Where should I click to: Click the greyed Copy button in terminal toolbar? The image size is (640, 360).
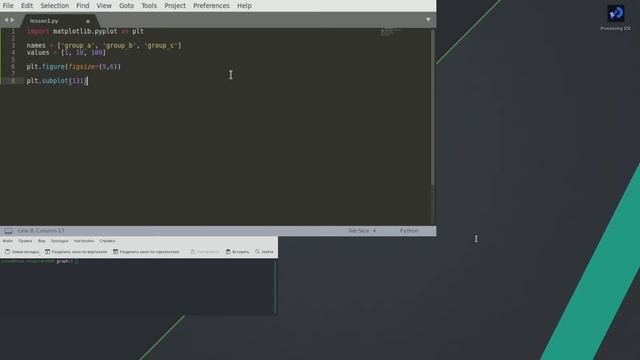pos(205,252)
